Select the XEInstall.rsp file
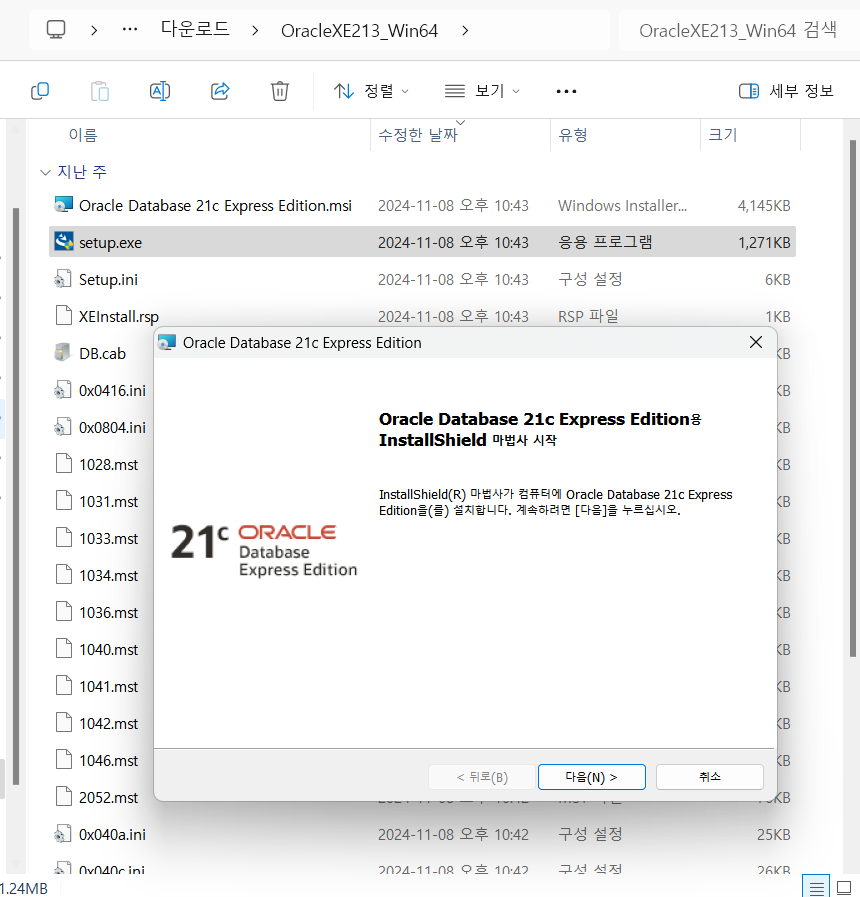This screenshot has height=897, width=860. click(118, 316)
